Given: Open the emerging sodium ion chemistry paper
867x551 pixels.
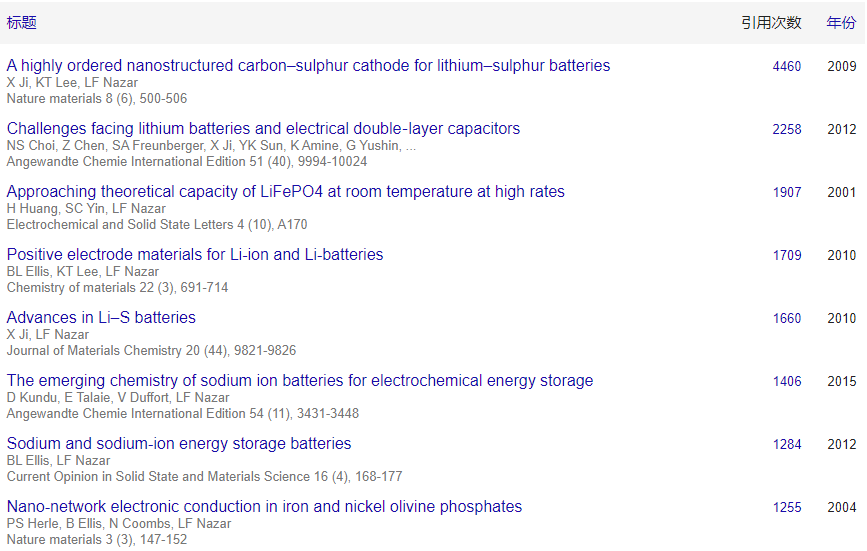Looking at the screenshot, I should (300, 380).
